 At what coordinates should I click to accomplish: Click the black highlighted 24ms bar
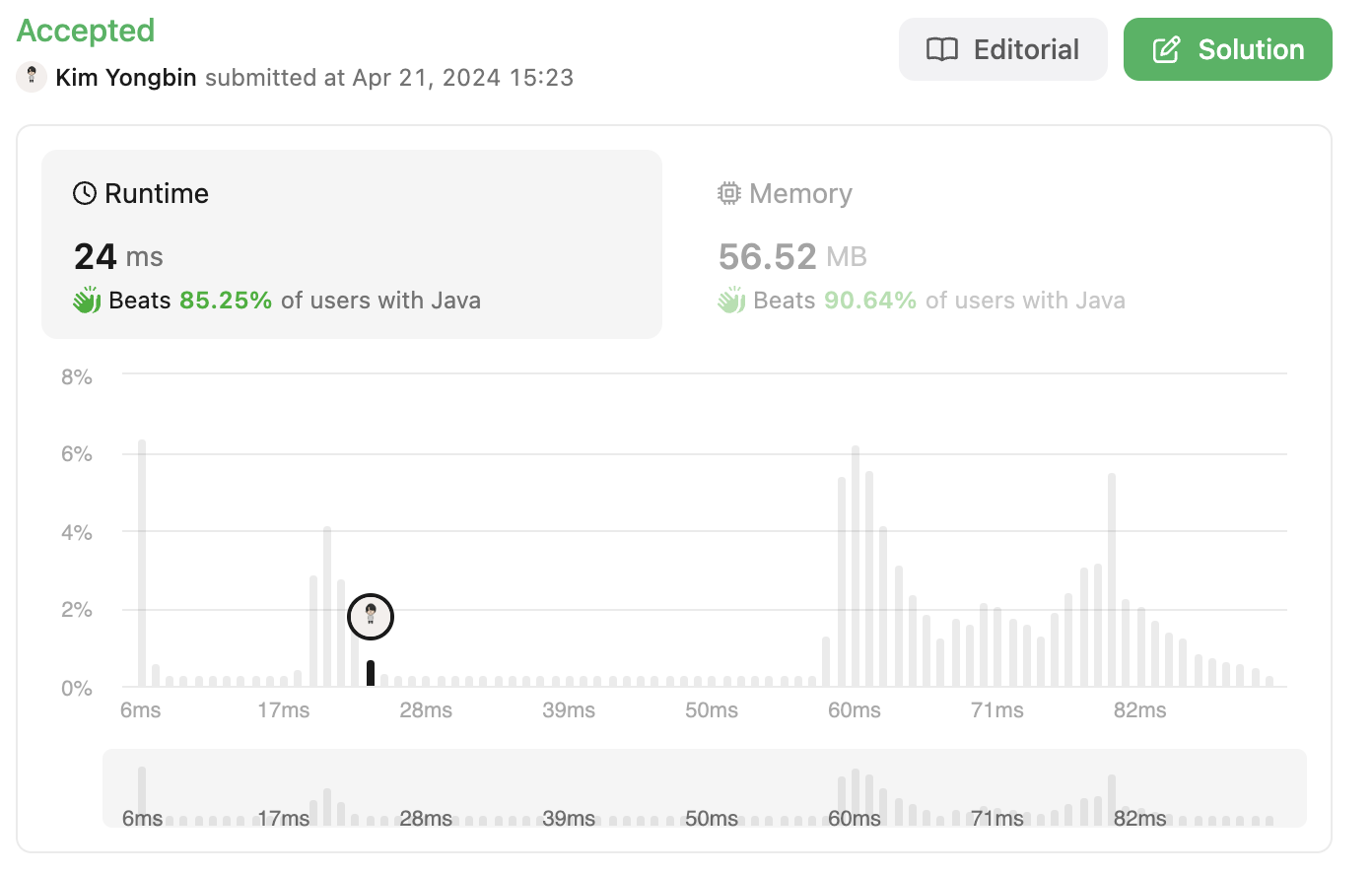coord(371,673)
